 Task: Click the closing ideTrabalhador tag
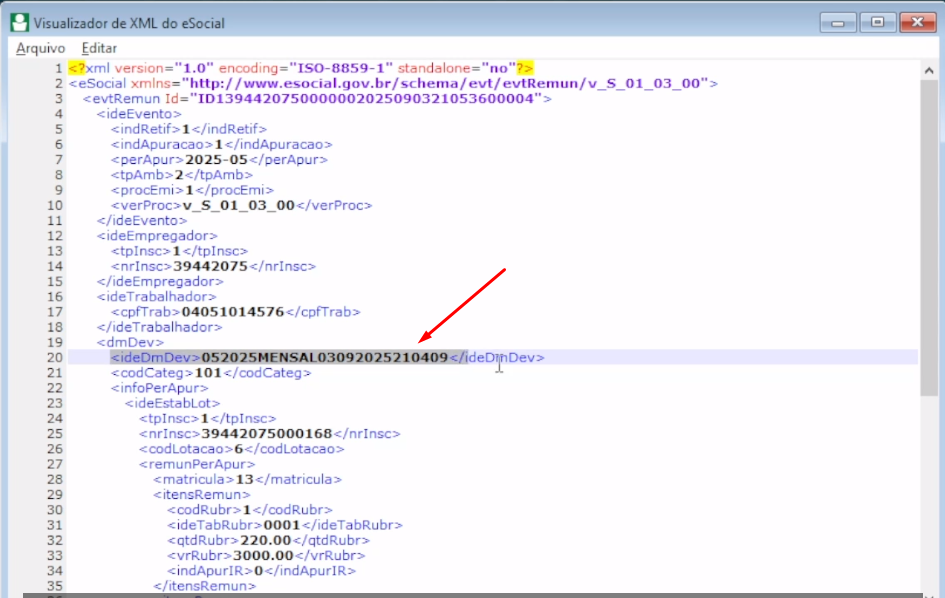click(x=159, y=327)
